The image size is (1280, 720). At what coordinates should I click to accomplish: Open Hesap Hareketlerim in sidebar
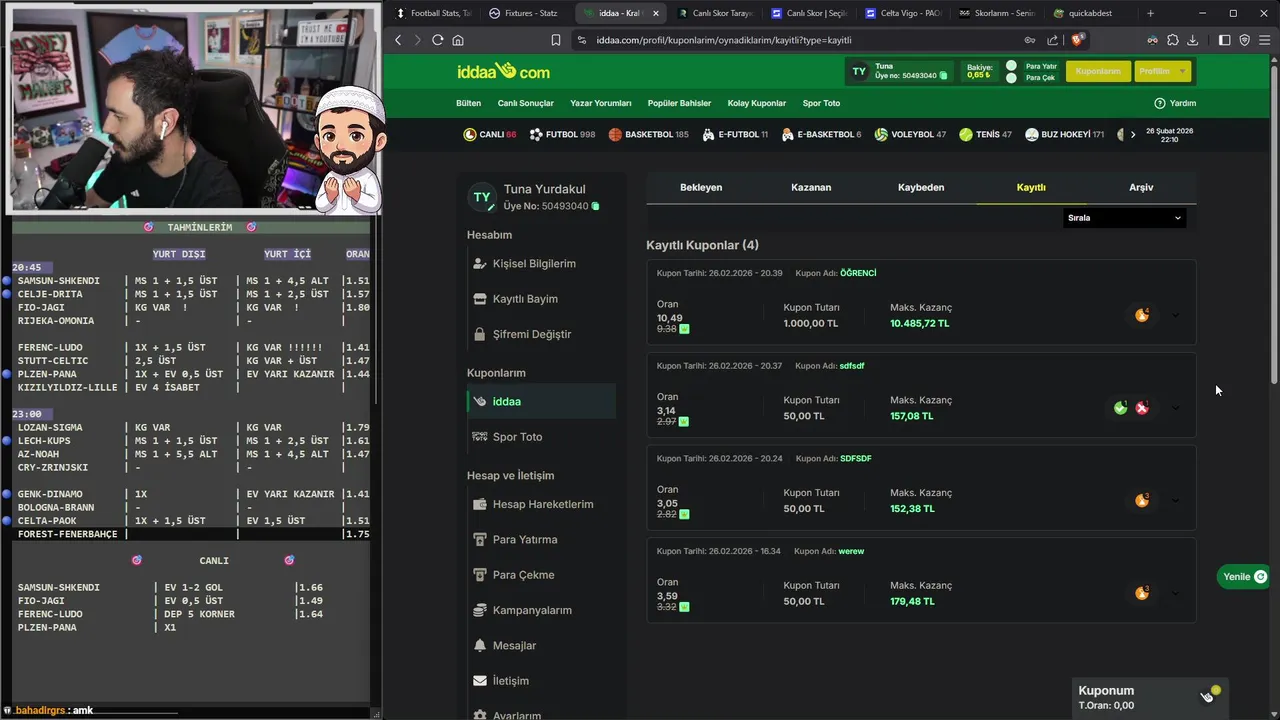click(543, 504)
